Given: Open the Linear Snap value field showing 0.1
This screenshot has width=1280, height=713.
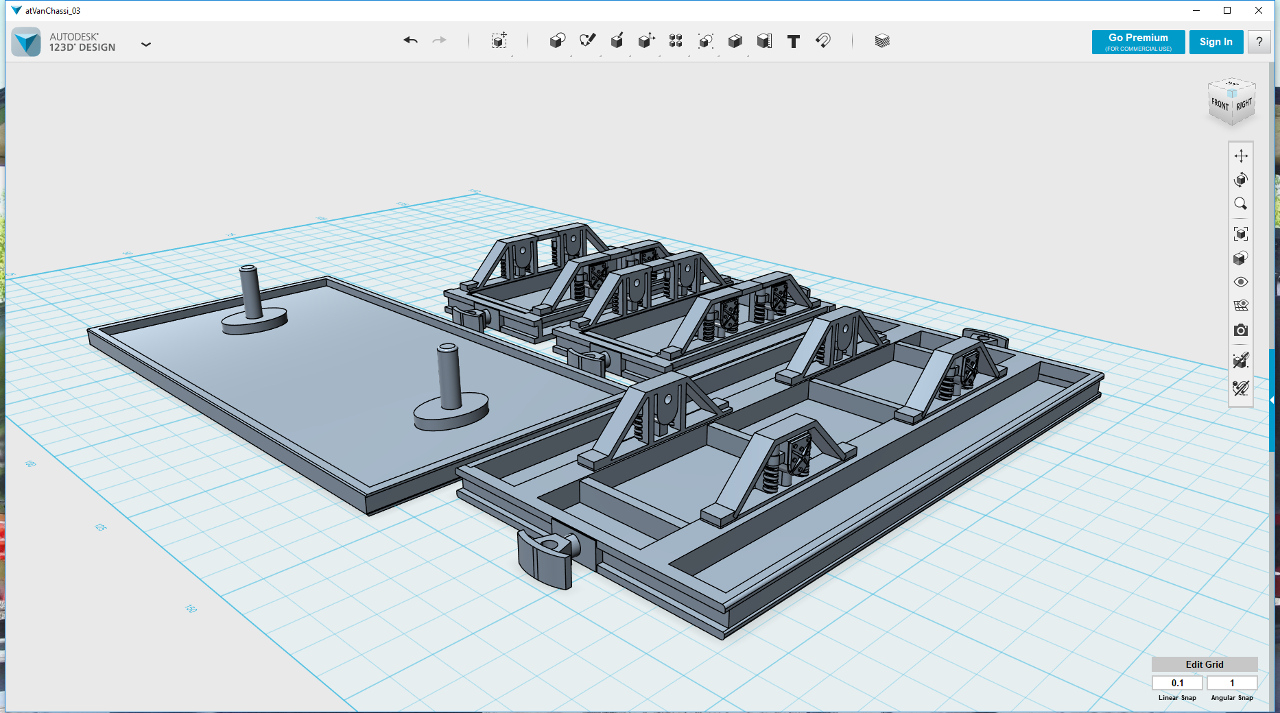Looking at the screenshot, I should (1177, 683).
